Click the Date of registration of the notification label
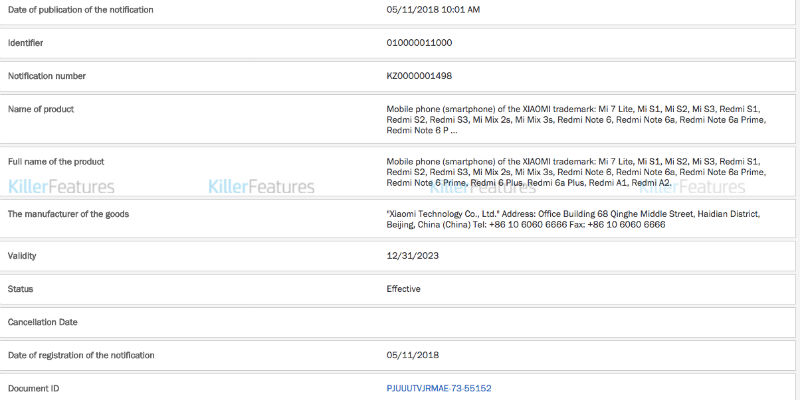The height and width of the screenshot is (400, 800). click(81, 355)
